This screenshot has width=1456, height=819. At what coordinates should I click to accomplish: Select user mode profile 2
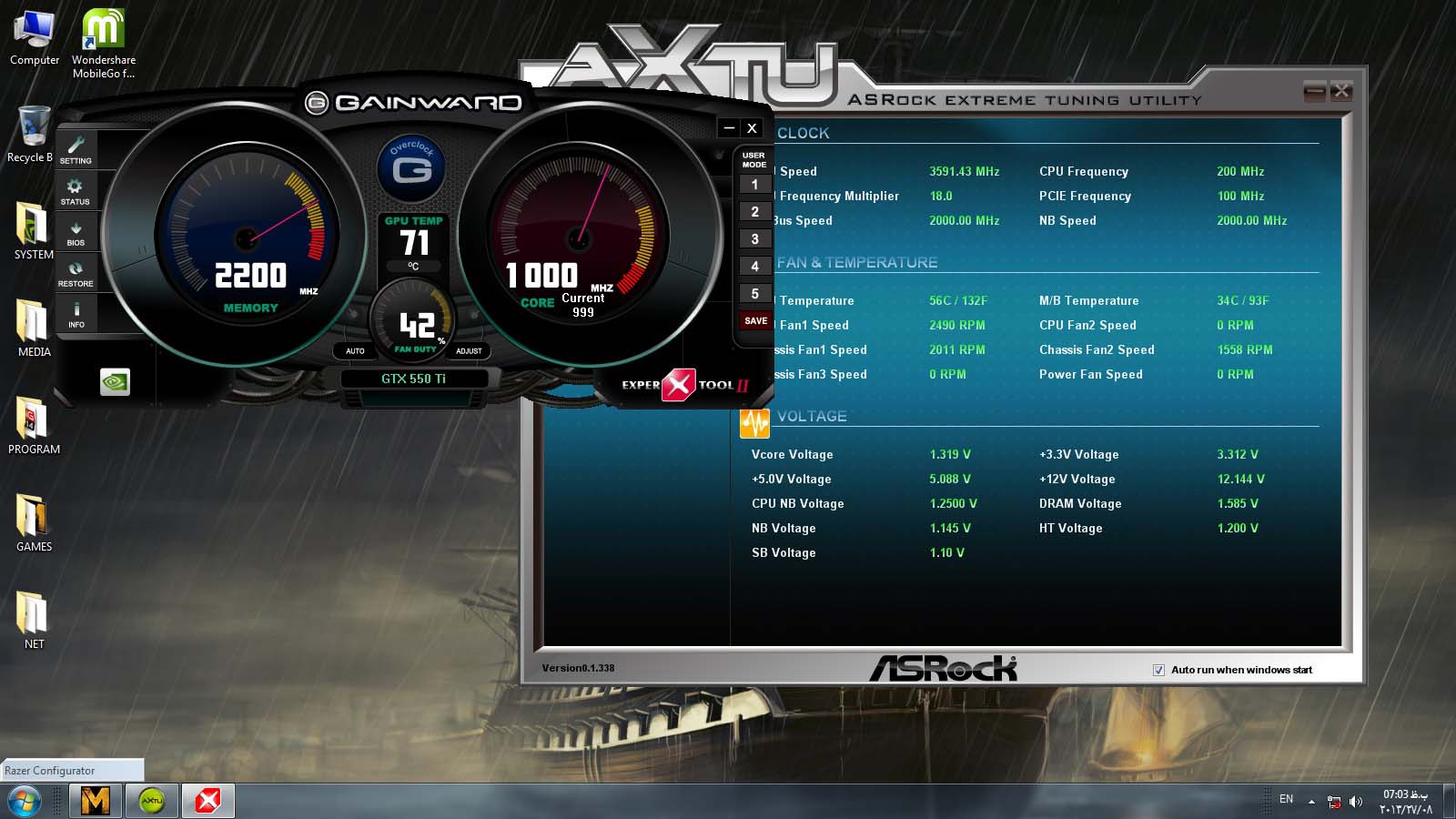tap(754, 212)
